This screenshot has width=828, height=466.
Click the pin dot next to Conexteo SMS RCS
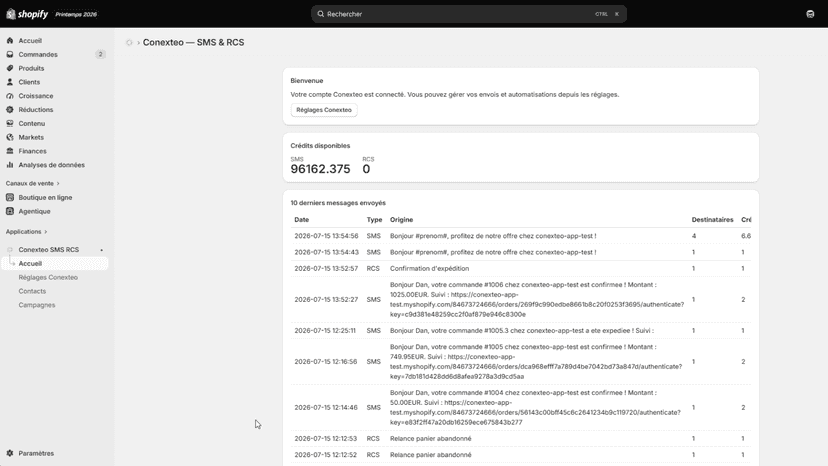(x=102, y=250)
